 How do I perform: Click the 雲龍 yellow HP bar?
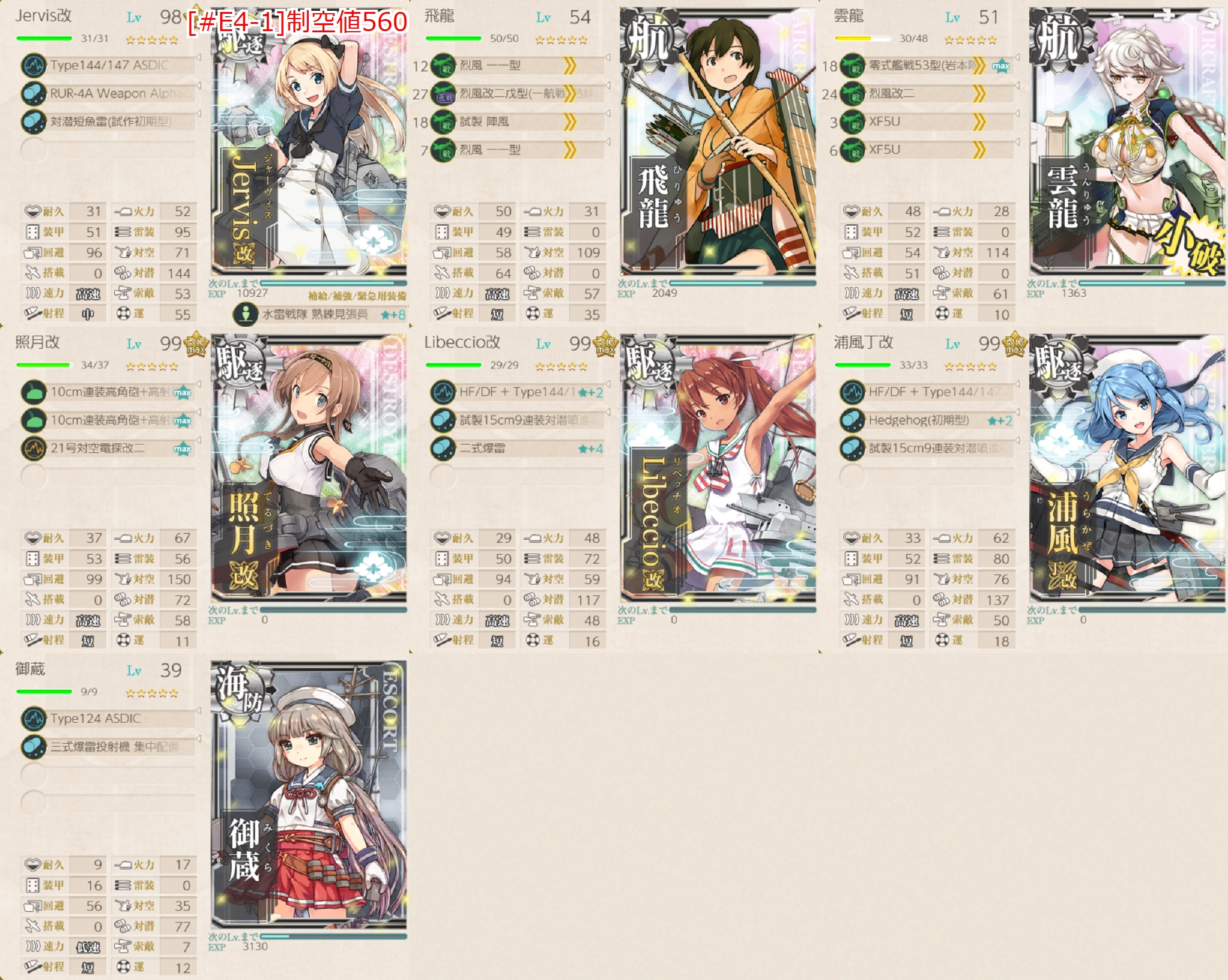pyautogui.click(x=862, y=38)
